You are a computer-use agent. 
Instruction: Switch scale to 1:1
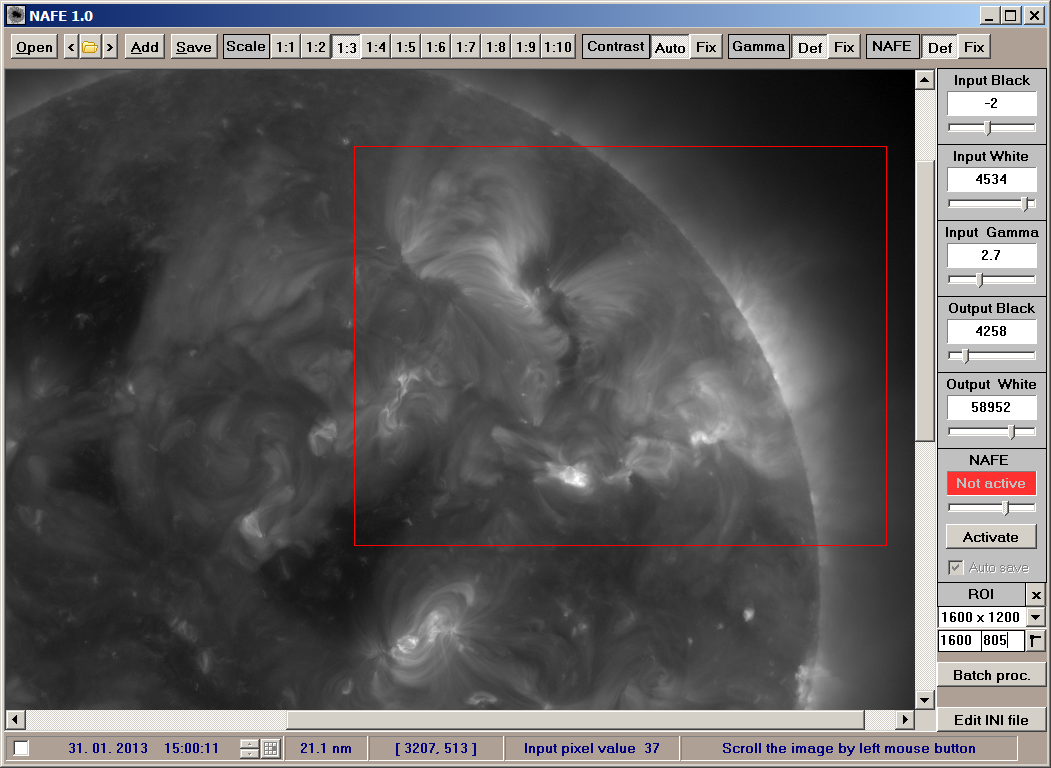(x=286, y=47)
